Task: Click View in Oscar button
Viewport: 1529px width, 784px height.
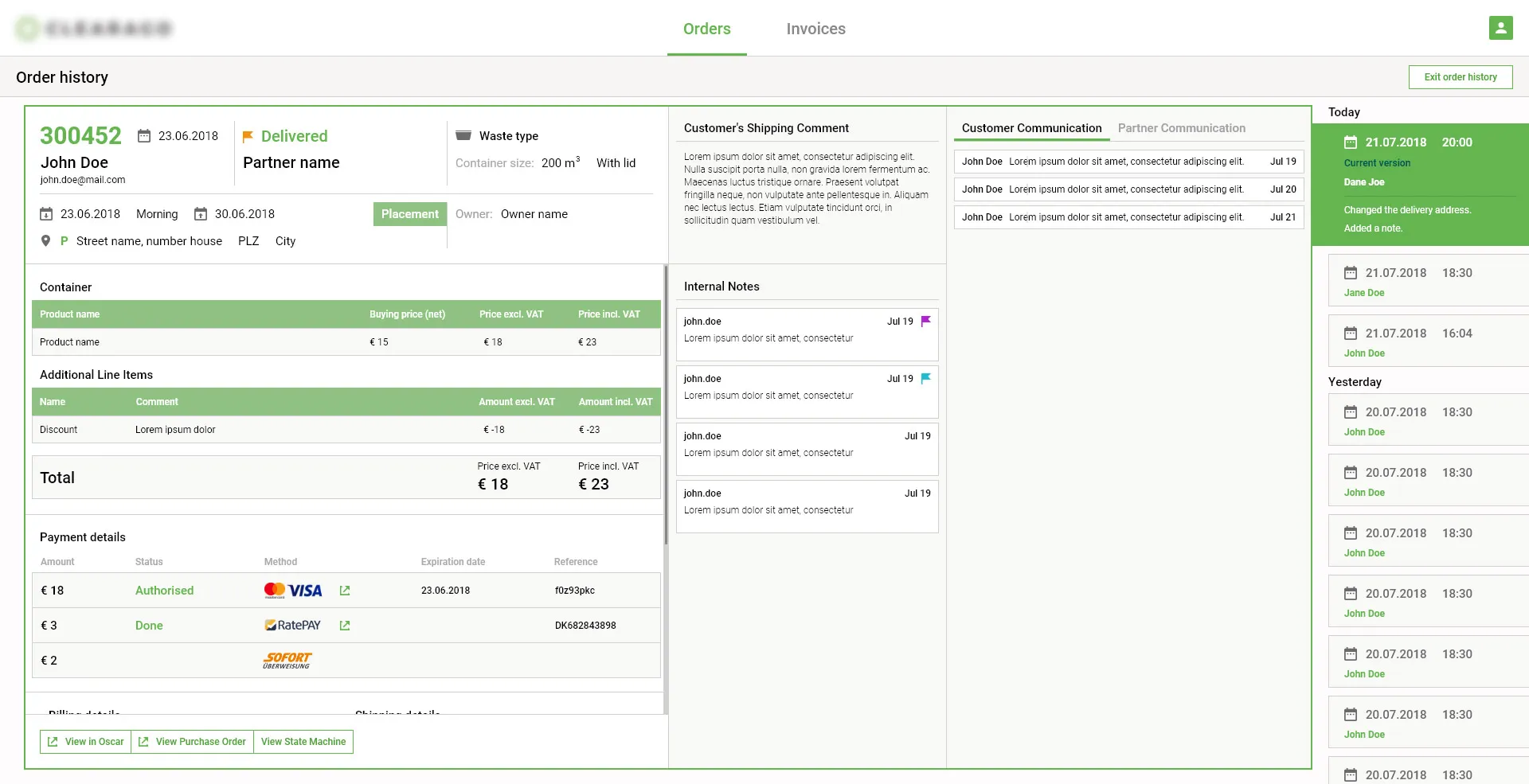Action: [x=86, y=742]
